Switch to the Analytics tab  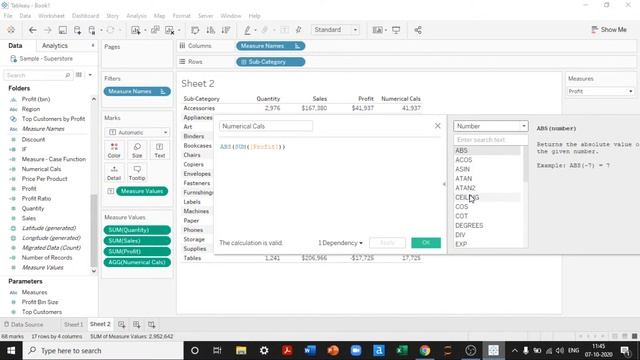tap(55, 46)
